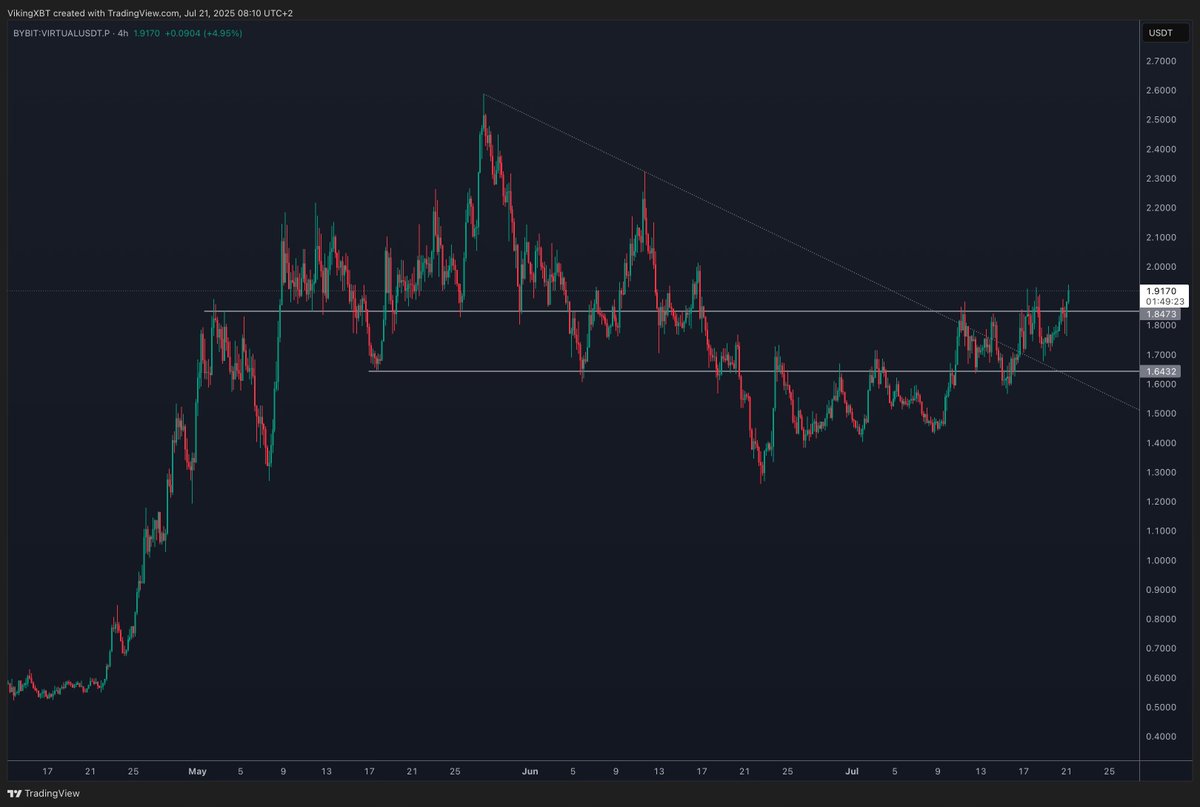Screen dimensions: 1200x807
Task: Click the 1.0000 price axis label
Action: (1160, 561)
